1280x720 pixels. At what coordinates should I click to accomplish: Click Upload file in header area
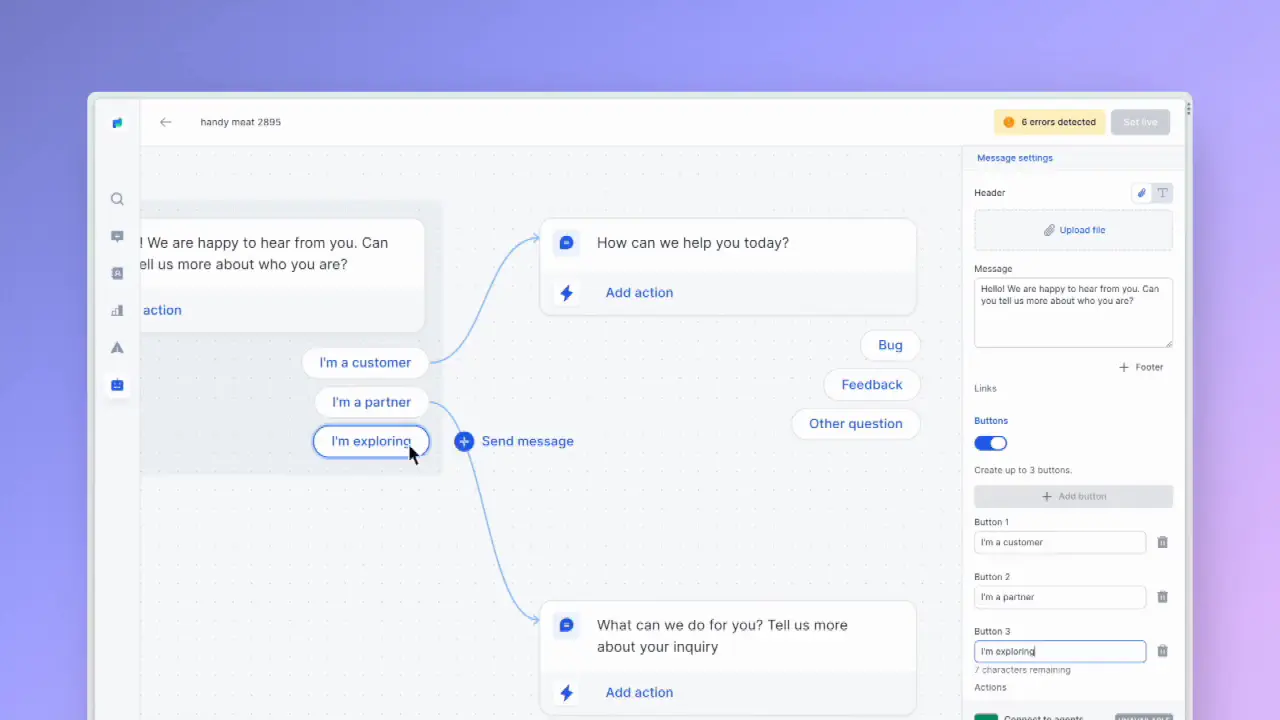(x=1074, y=230)
